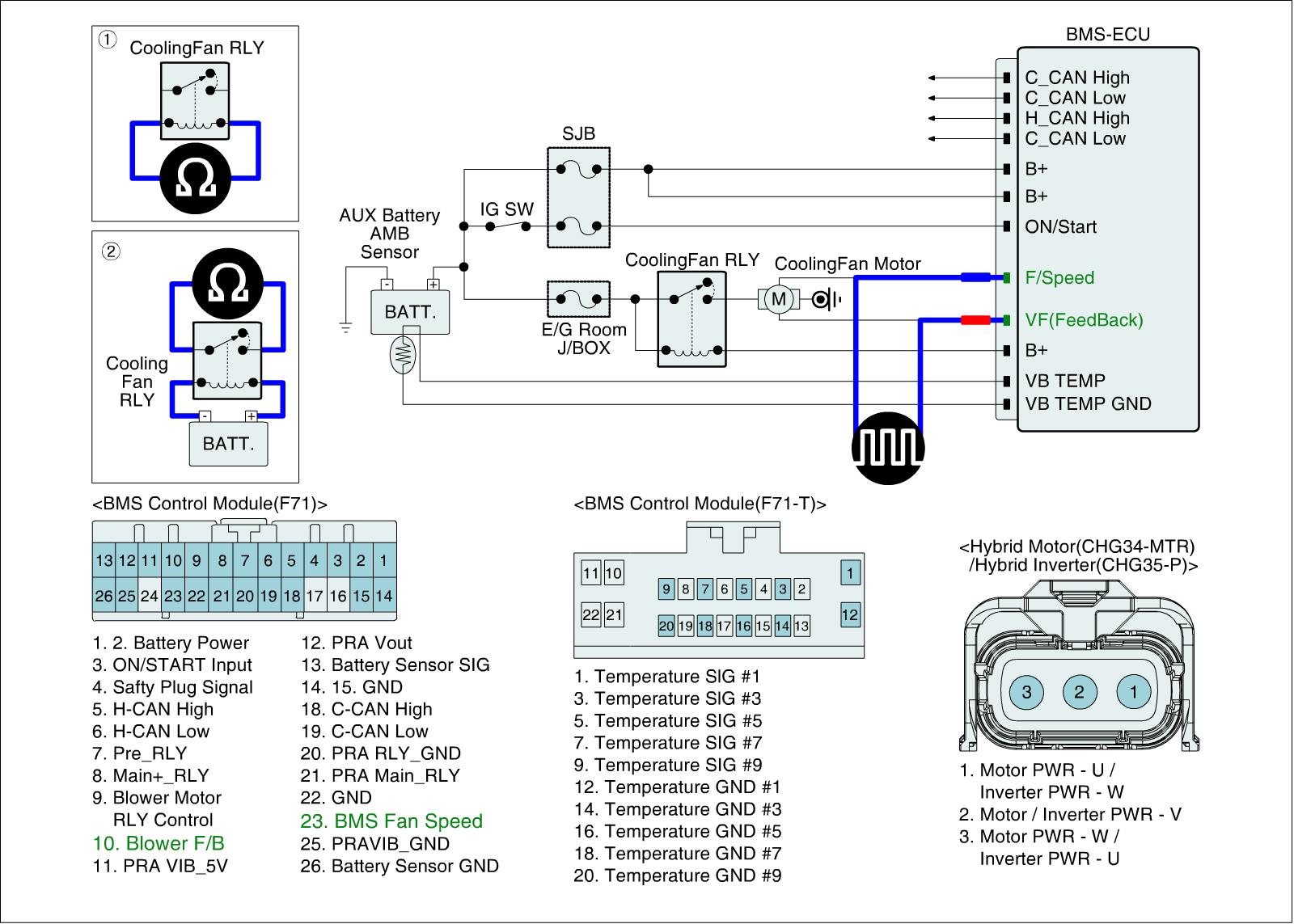Click the black oscilloscope waveform symbol
Viewport: 1294px width, 924px height.
(887, 448)
